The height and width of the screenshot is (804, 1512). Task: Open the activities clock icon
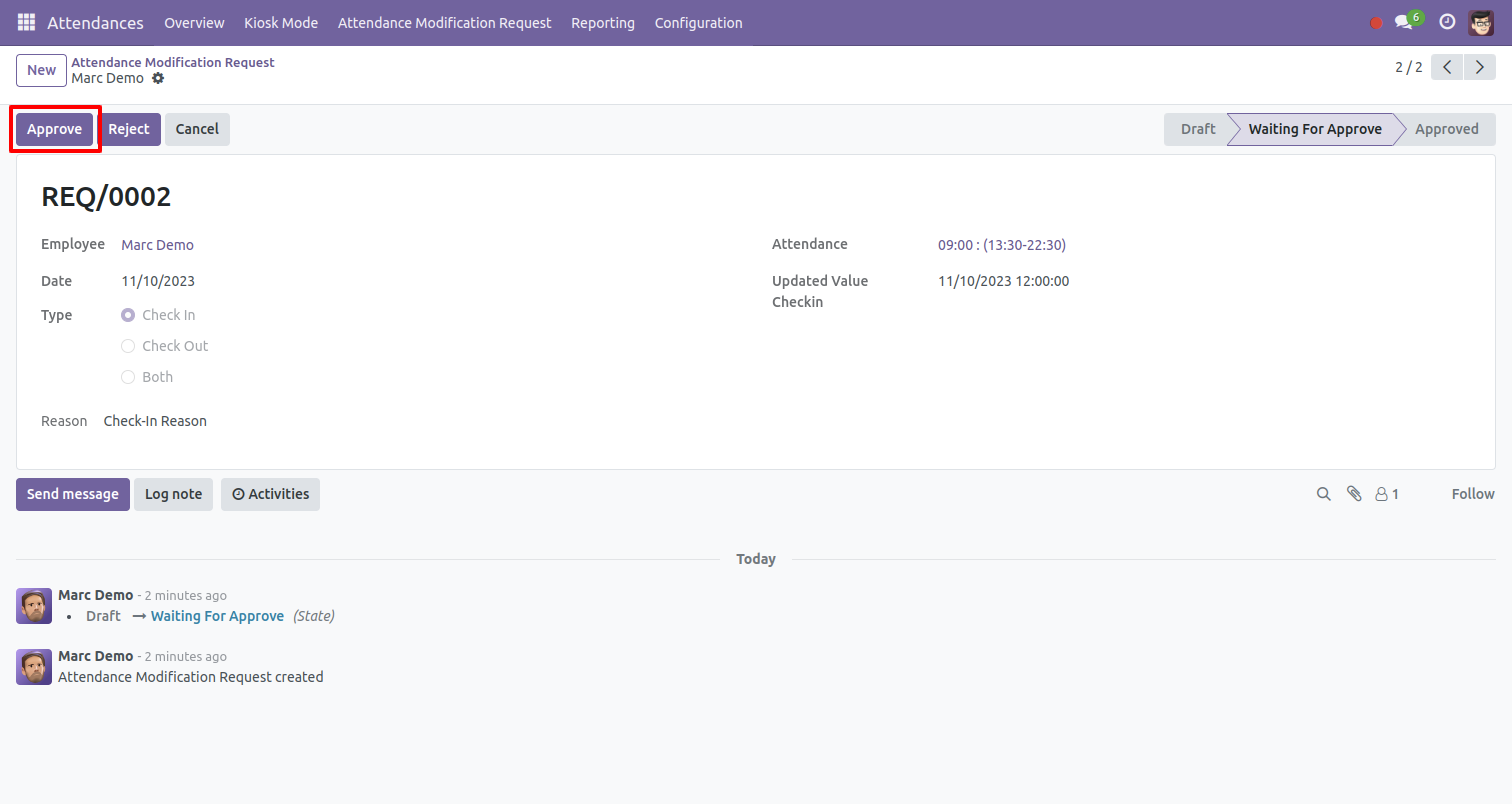pos(1447,22)
